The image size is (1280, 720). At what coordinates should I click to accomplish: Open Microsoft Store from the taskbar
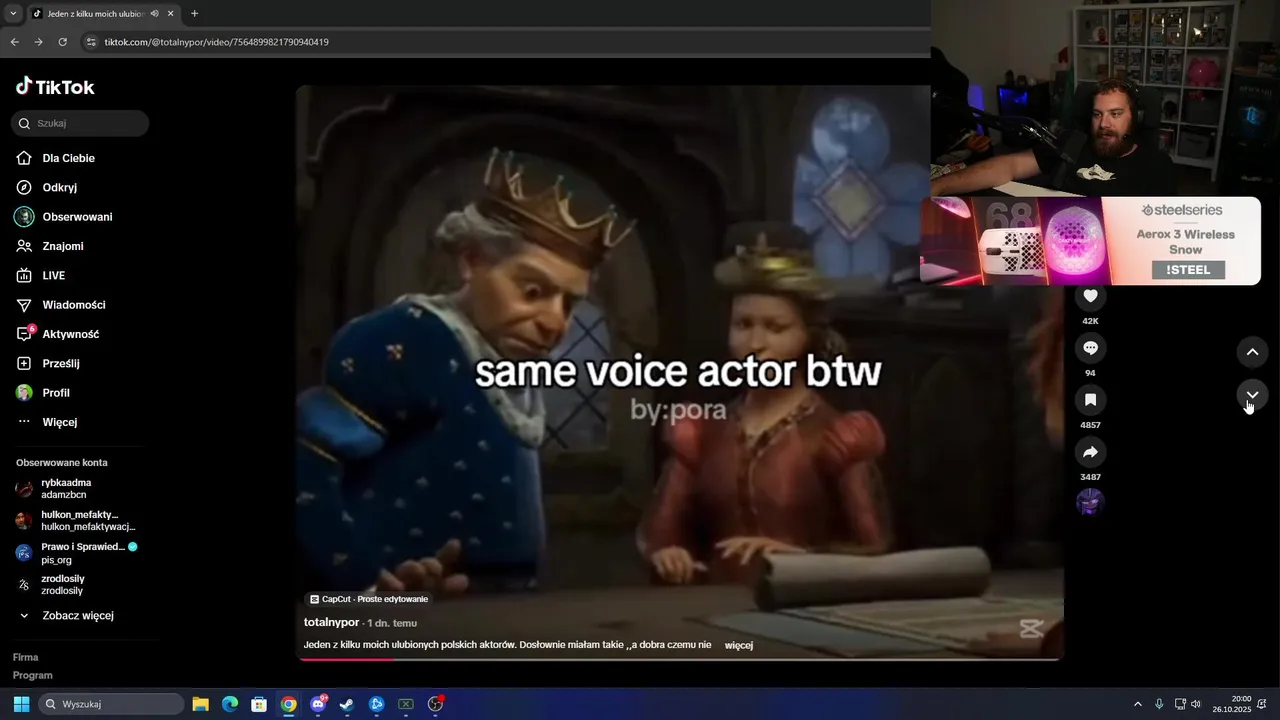pyautogui.click(x=259, y=704)
